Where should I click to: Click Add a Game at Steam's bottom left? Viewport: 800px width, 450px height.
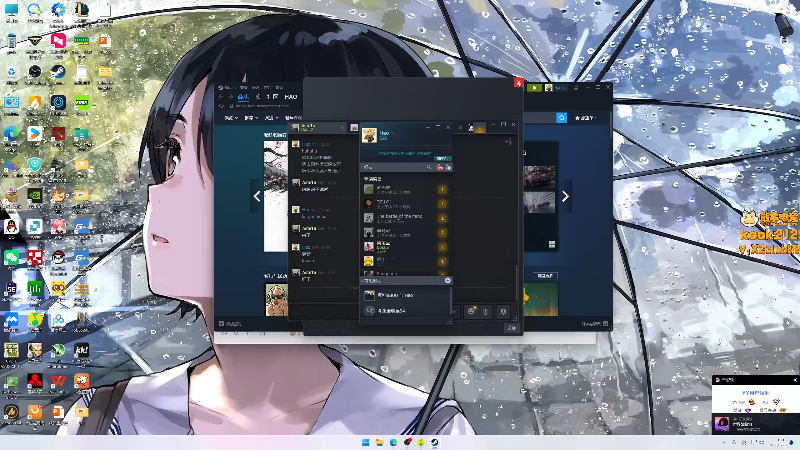(230, 324)
